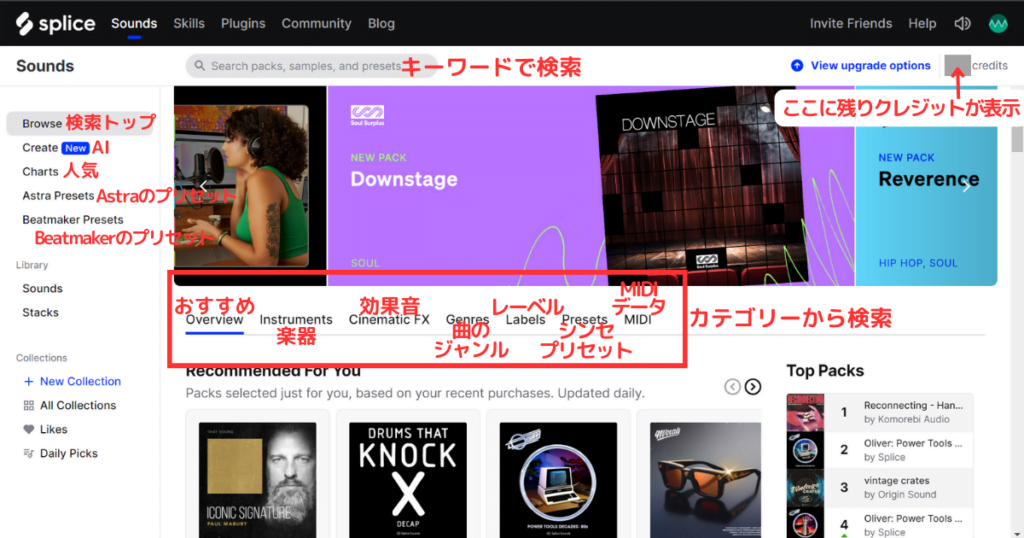
Task: Open Astra Presets in the sidebar
Action: click(x=58, y=196)
